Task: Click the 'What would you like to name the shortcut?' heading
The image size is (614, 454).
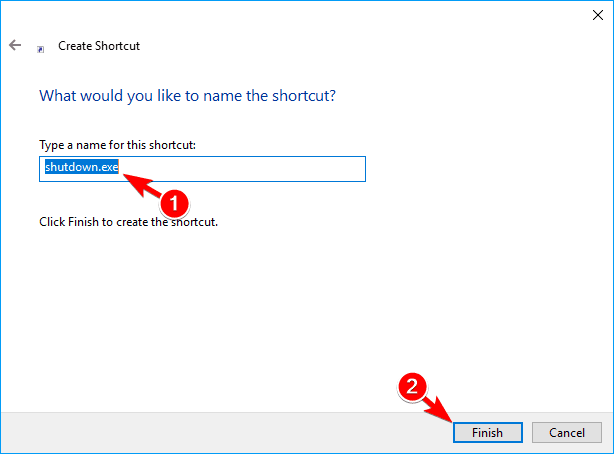Action: (187, 96)
